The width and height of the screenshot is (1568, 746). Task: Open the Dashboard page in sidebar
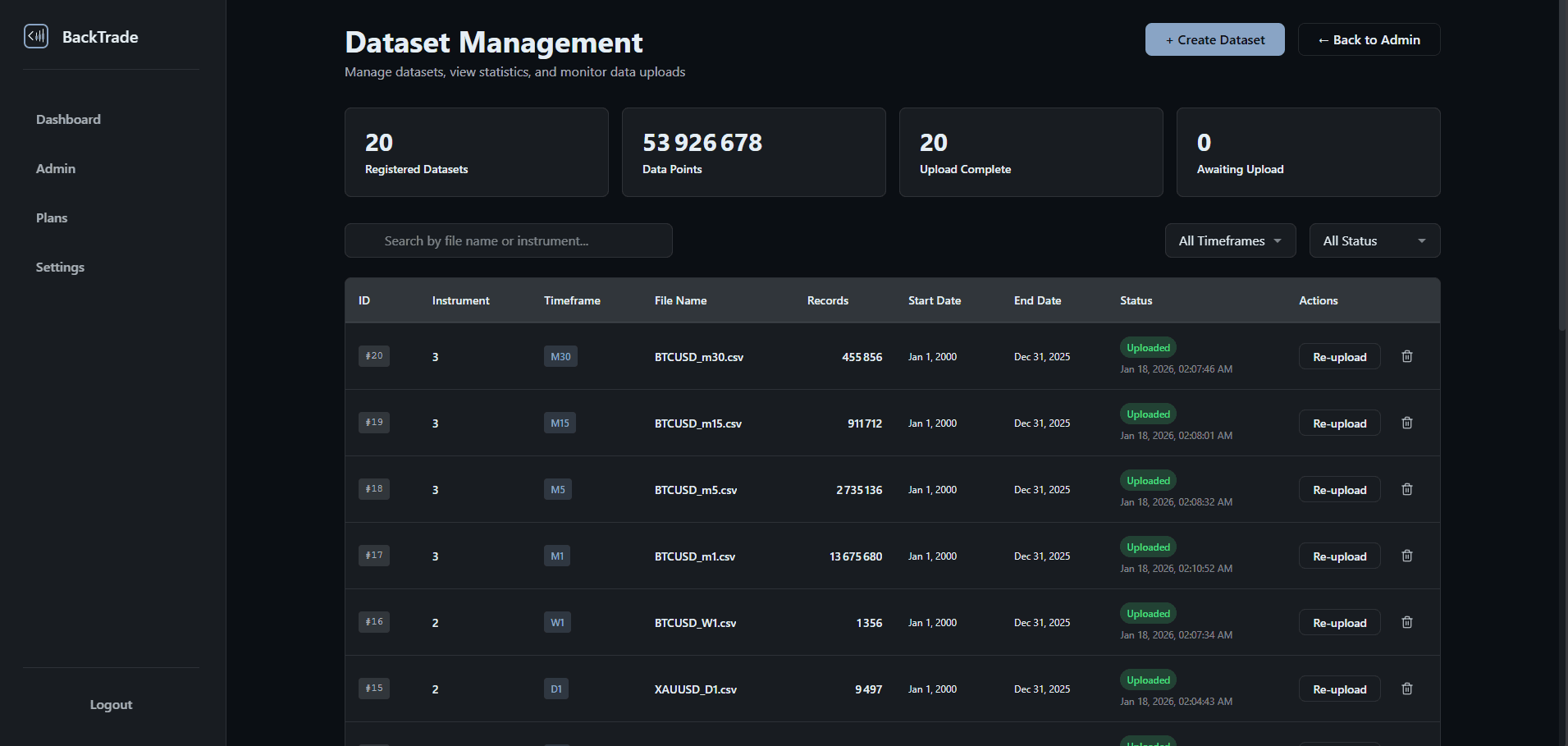pos(68,119)
